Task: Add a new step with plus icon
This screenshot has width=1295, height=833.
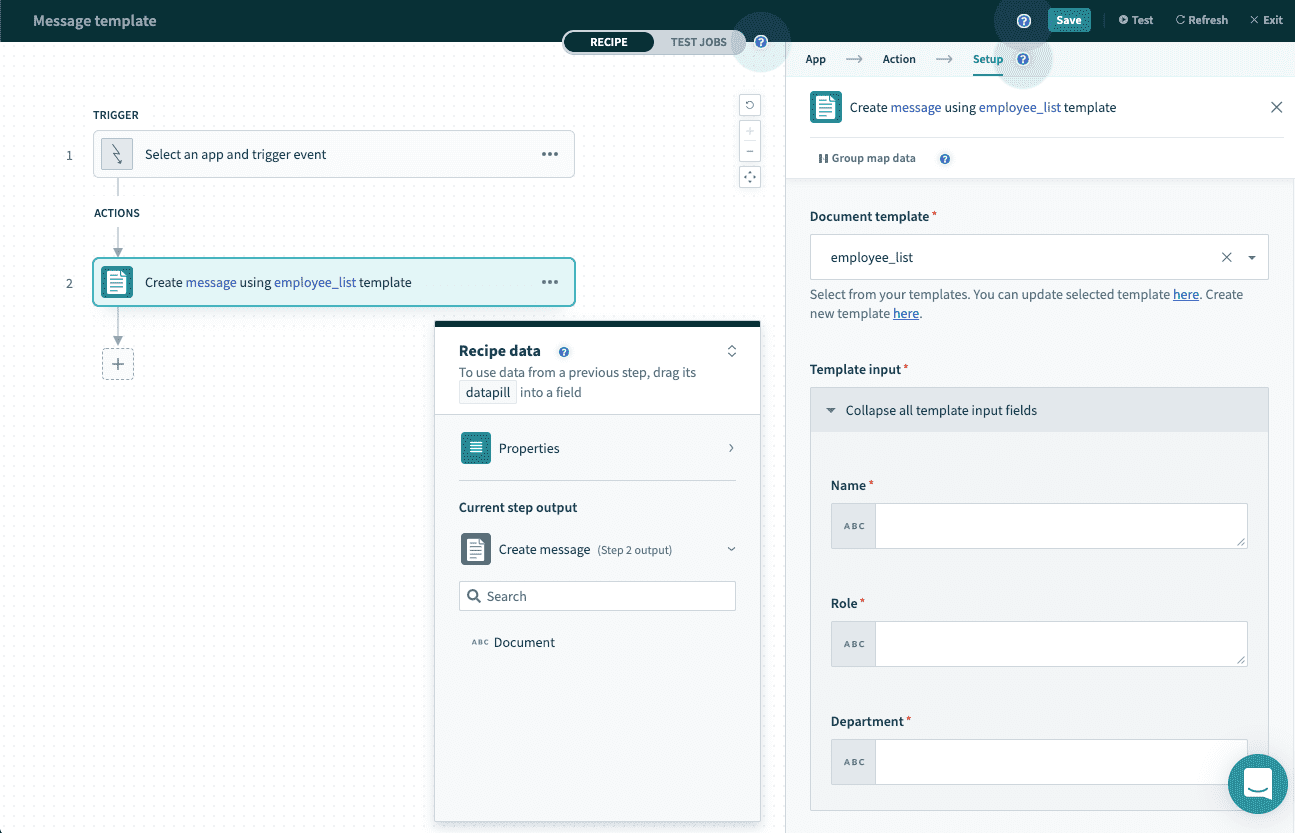Action: [x=118, y=364]
